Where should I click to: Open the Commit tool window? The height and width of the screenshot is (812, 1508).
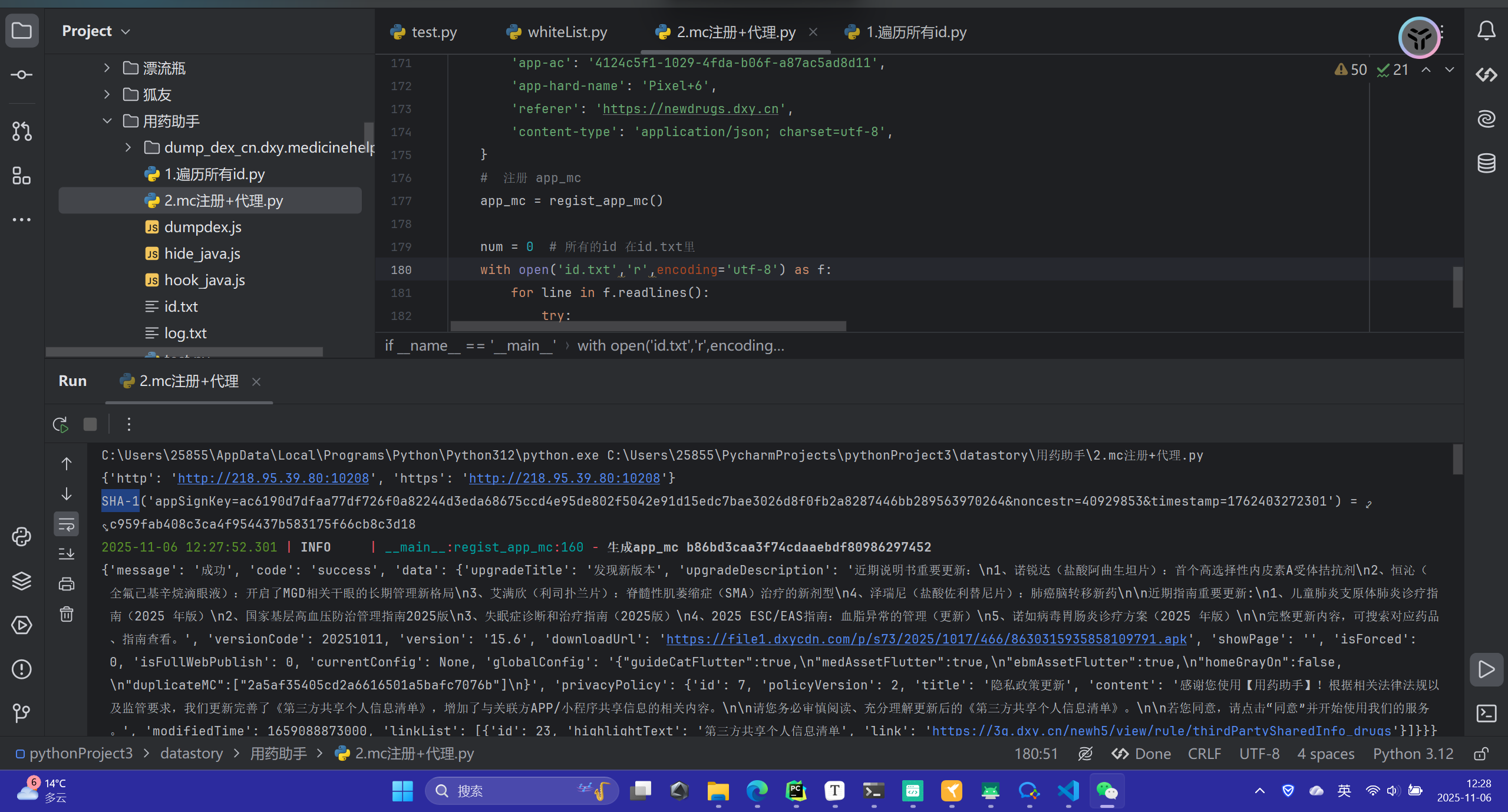(22, 75)
